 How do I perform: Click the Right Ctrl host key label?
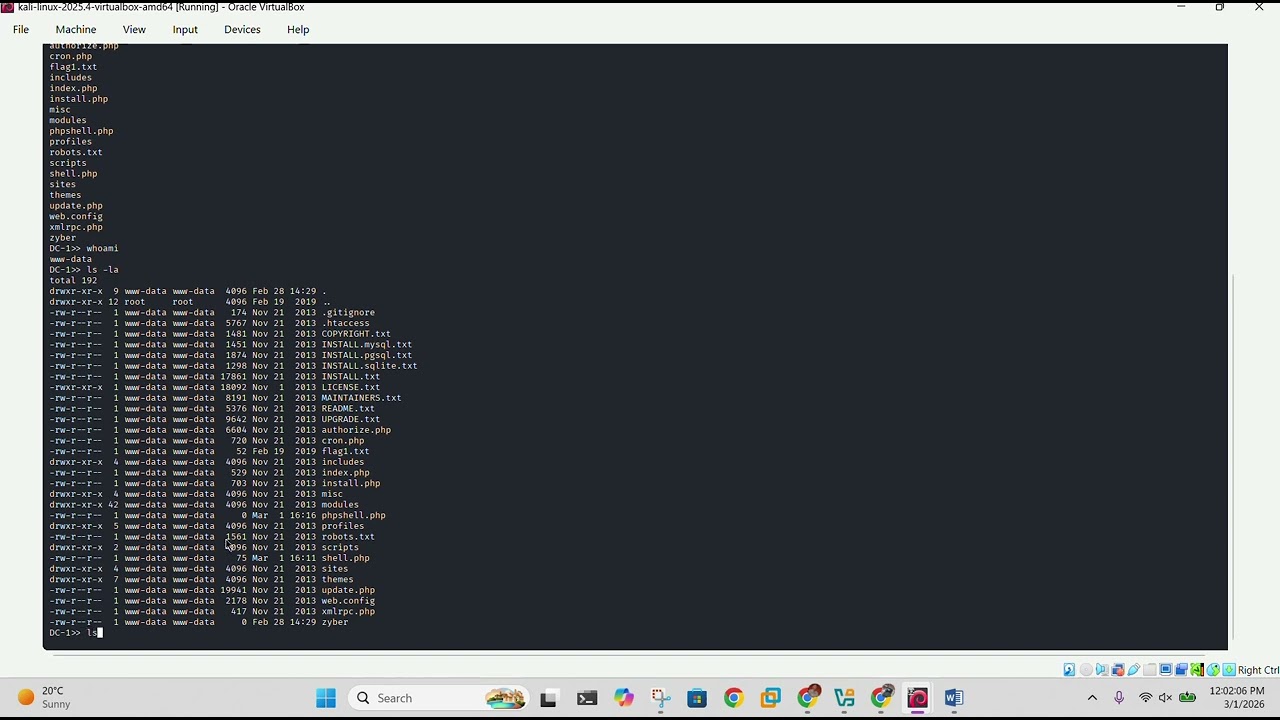[x=1259, y=670]
